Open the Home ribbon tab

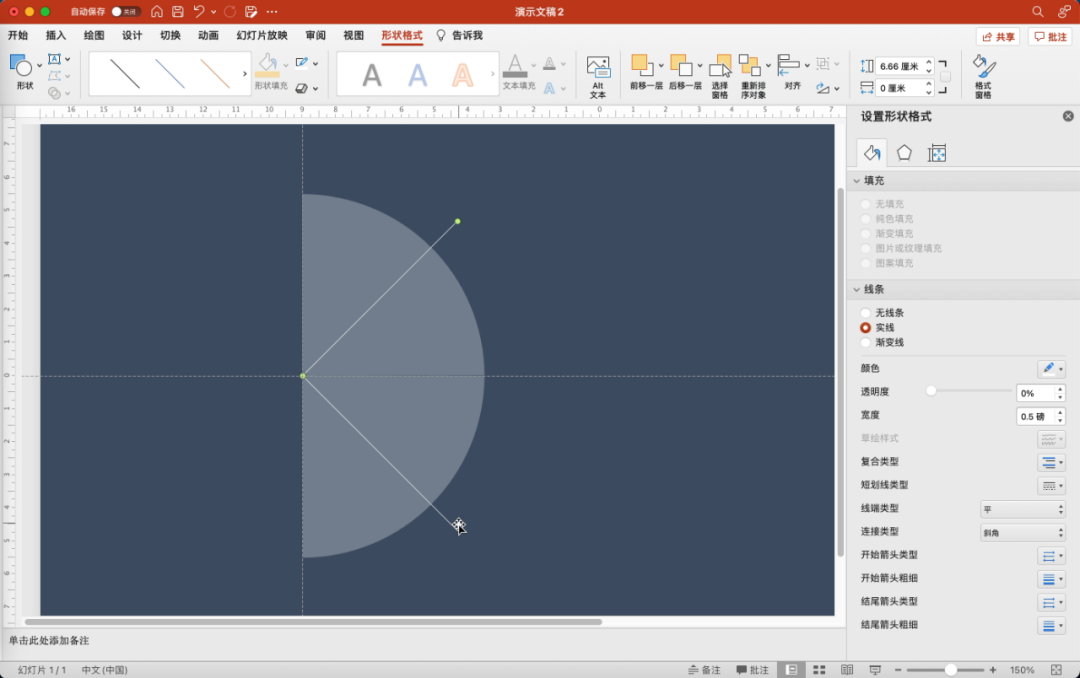tap(18, 35)
